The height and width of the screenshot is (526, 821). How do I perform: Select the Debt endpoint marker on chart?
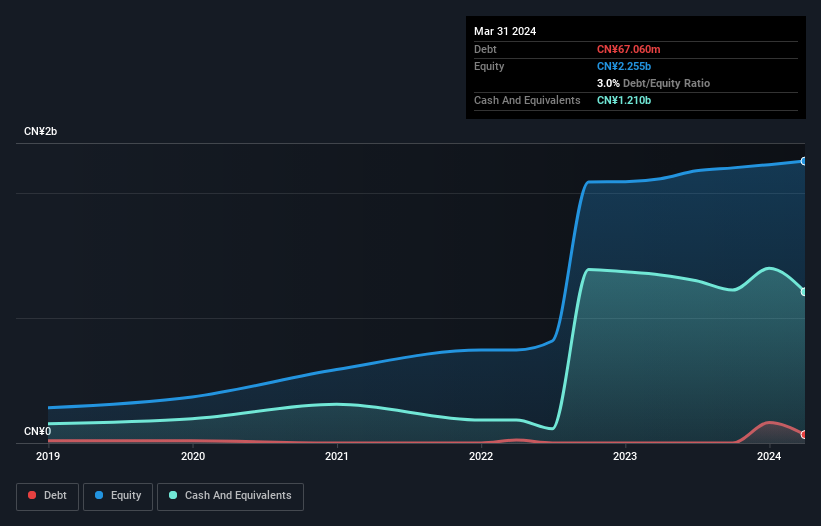(x=803, y=434)
